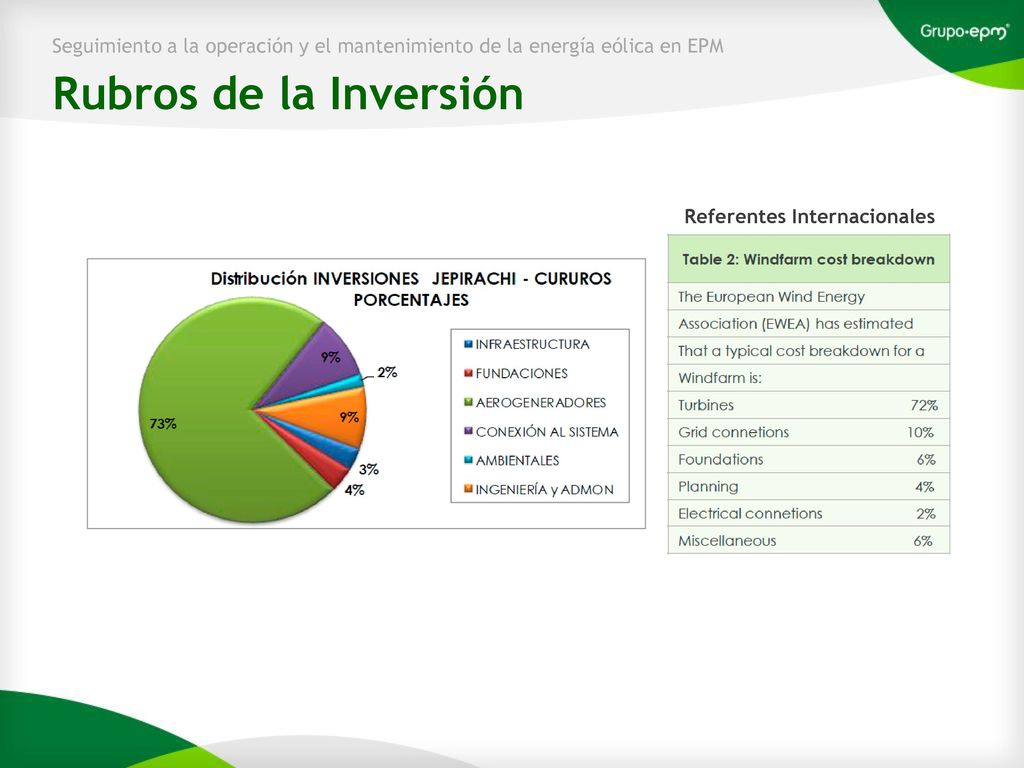Click the 6% value in Miscellaneous row

point(923,541)
